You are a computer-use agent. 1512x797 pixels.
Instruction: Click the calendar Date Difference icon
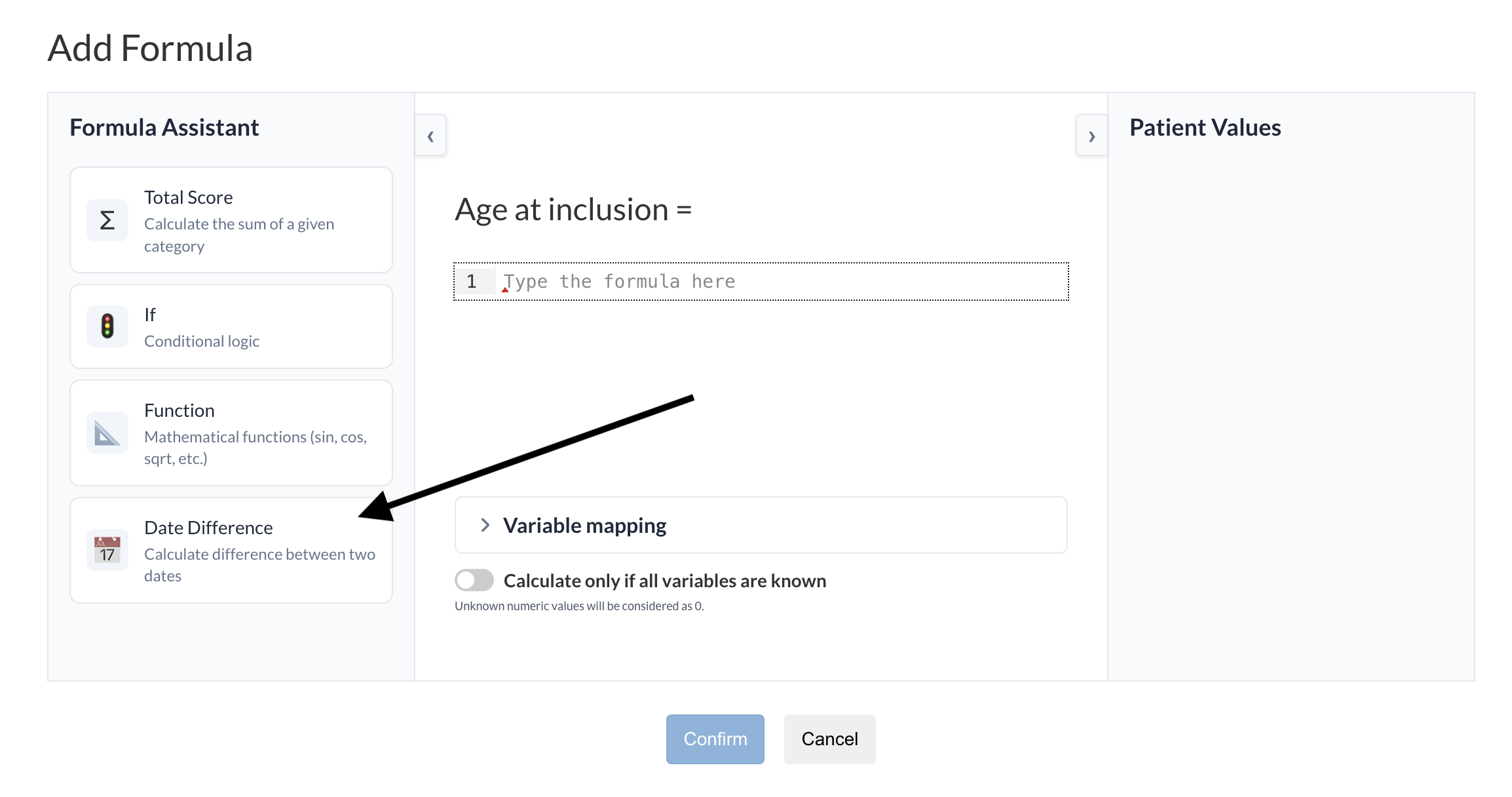[x=107, y=550]
